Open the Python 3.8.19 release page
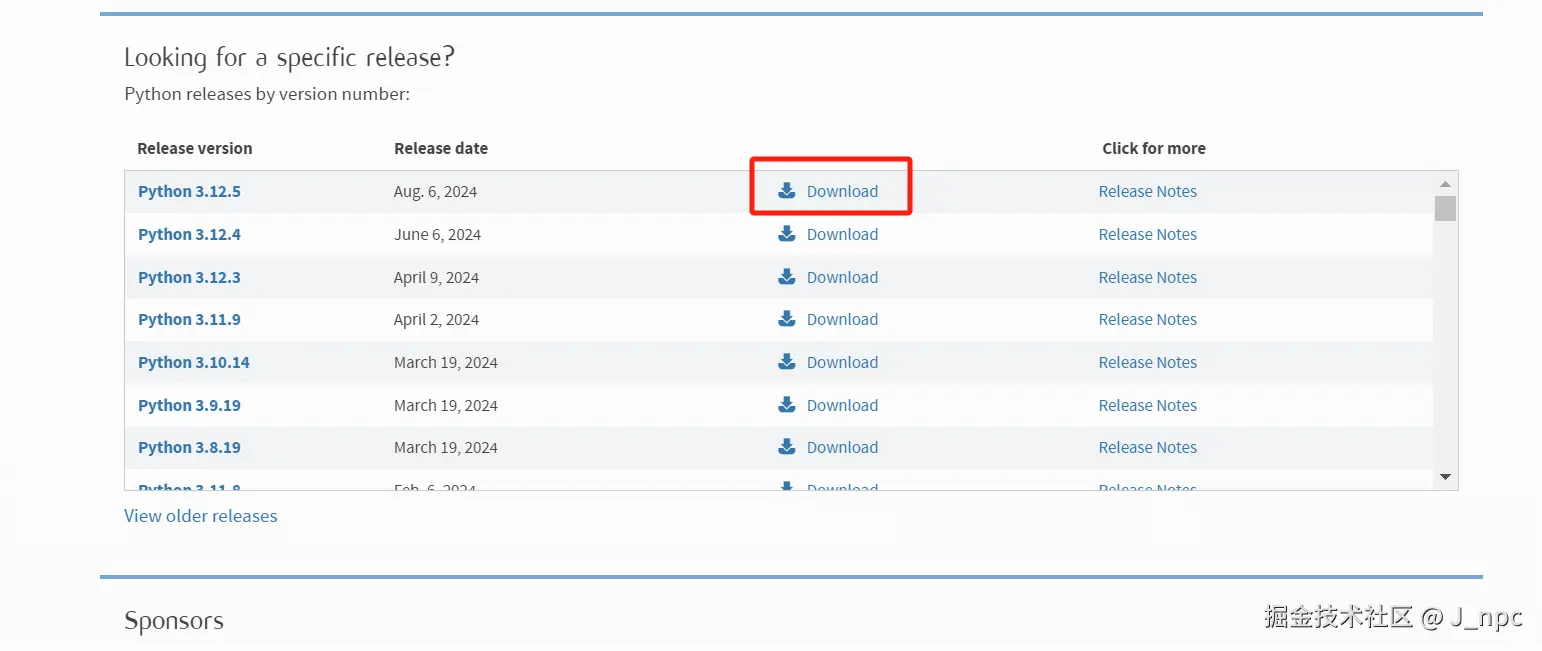This screenshot has width=1542, height=651. pyautogui.click(x=189, y=447)
